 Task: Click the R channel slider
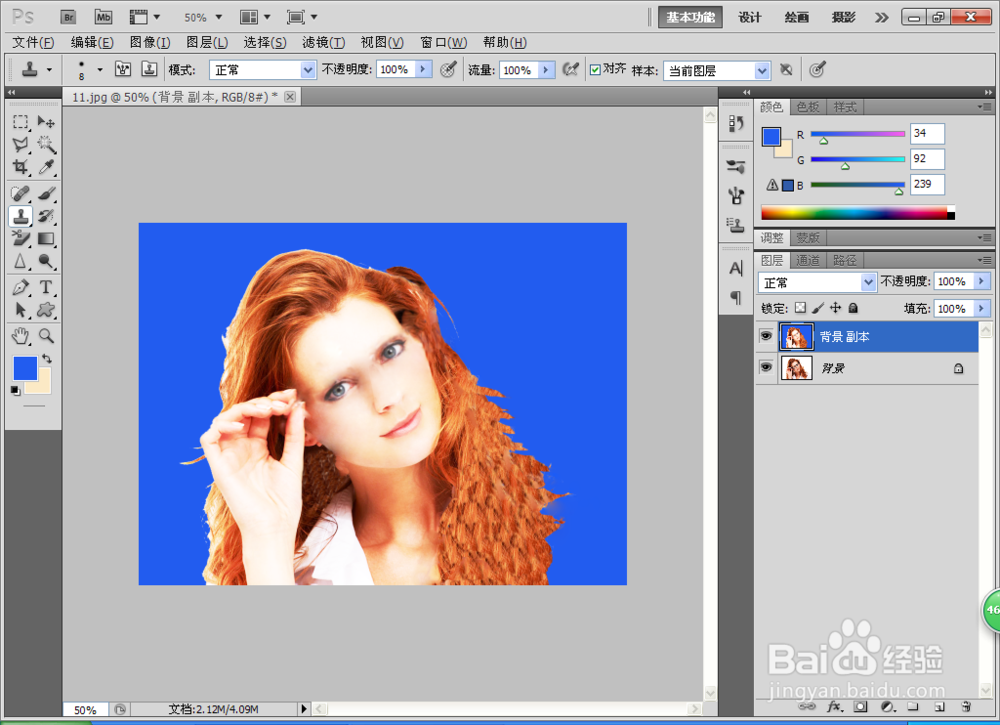858,135
